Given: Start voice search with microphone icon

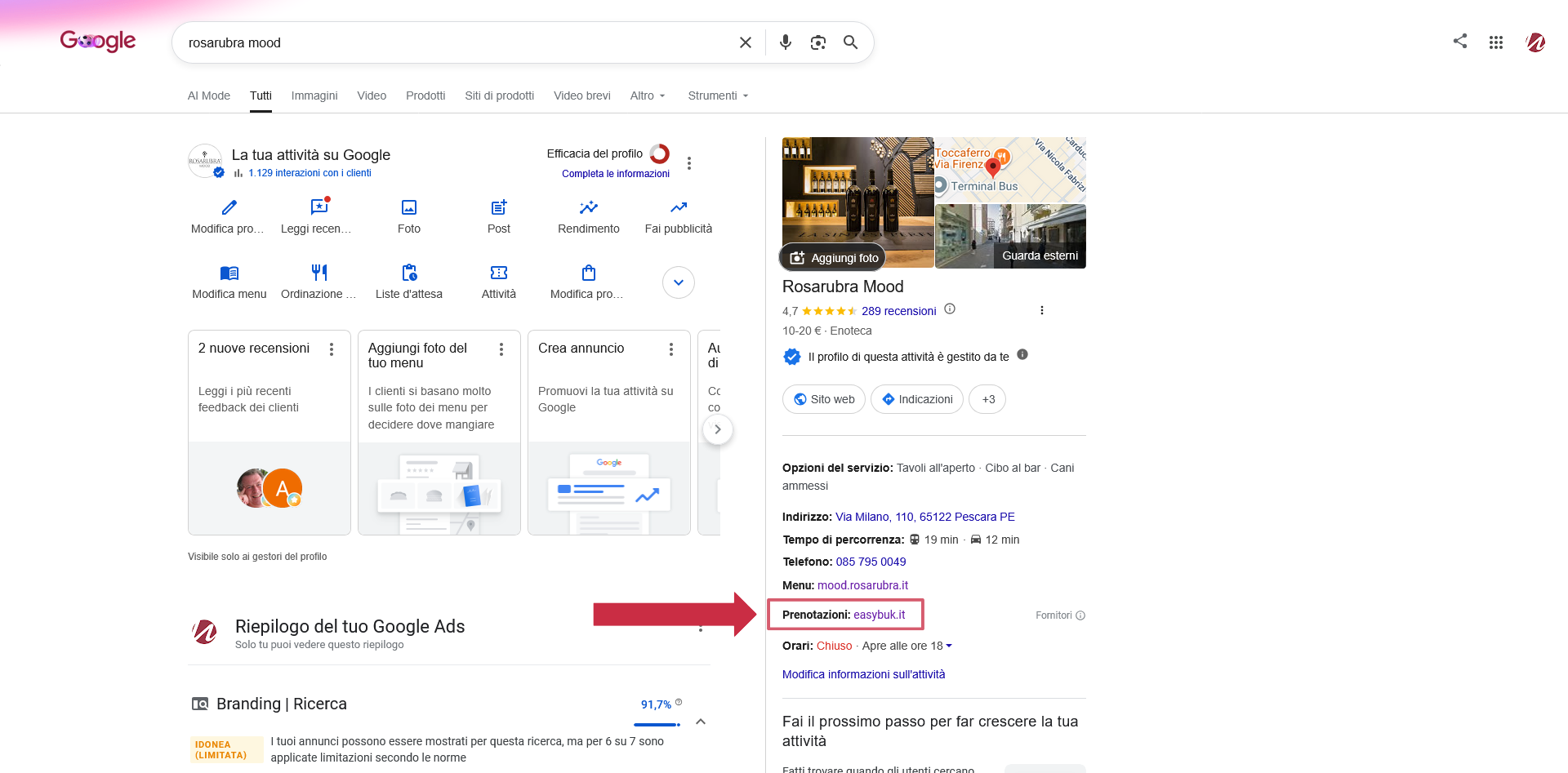Looking at the screenshot, I should 786,42.
